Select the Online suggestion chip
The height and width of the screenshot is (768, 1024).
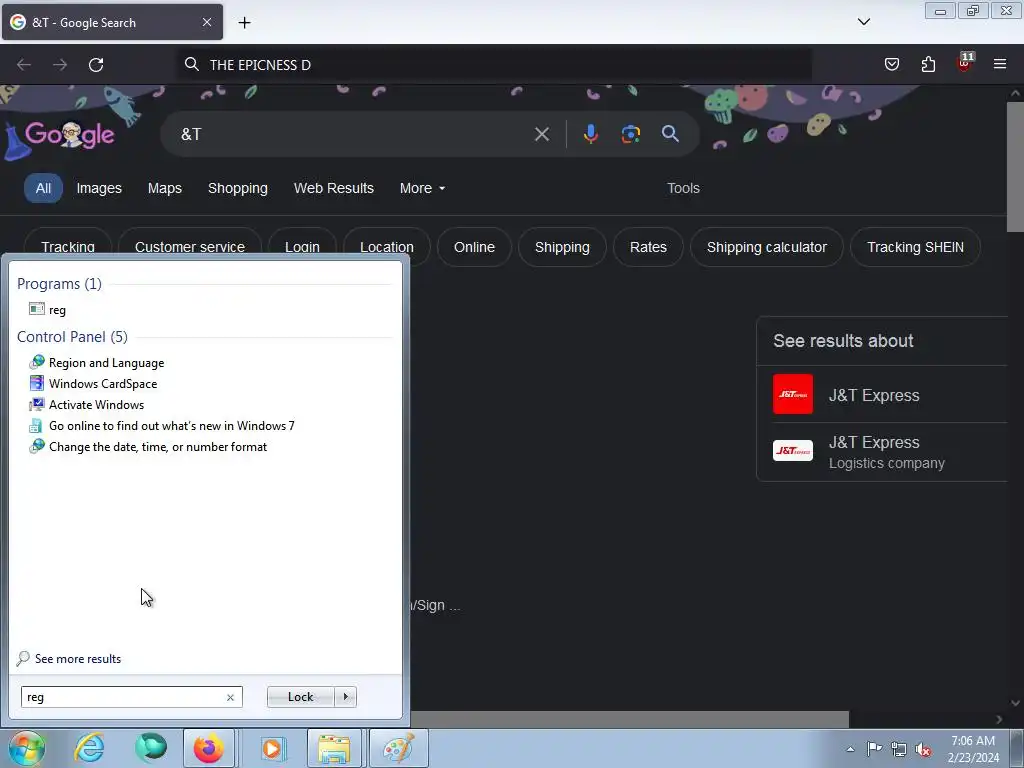(x=474, y=247)
